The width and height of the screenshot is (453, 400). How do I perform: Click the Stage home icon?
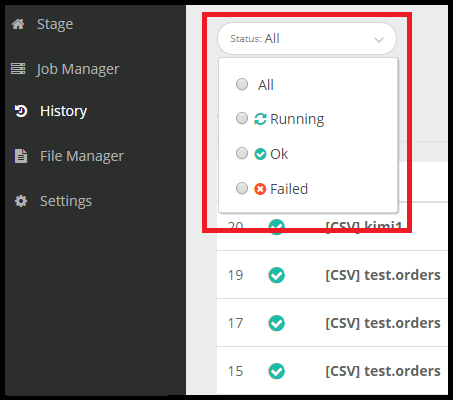click(18, 24)
